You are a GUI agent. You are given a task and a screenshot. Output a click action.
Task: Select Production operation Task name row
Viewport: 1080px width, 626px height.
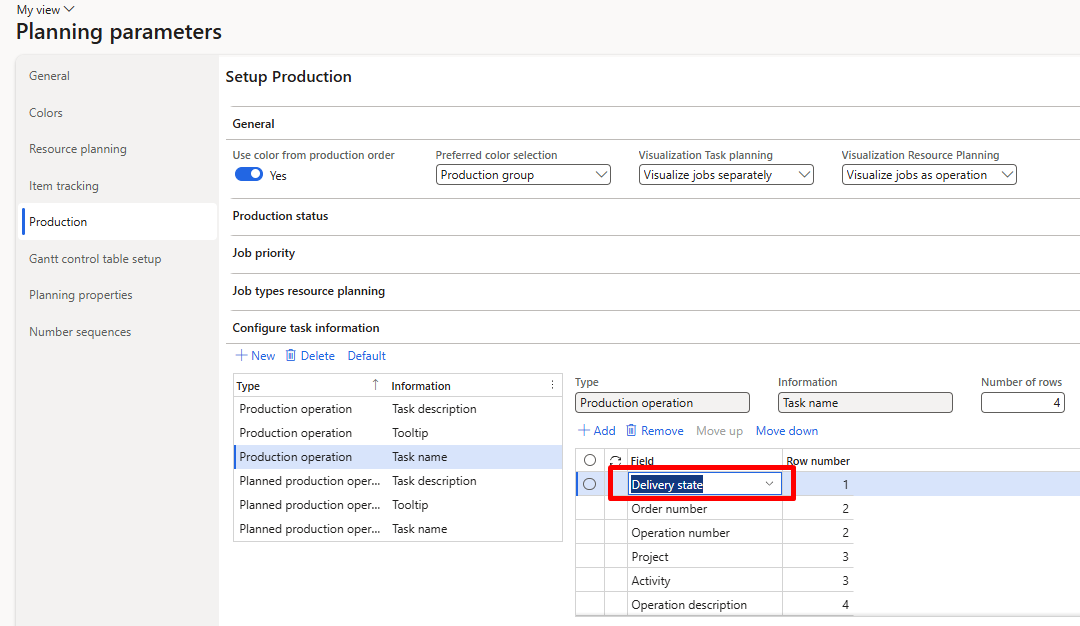pos(398,457)
